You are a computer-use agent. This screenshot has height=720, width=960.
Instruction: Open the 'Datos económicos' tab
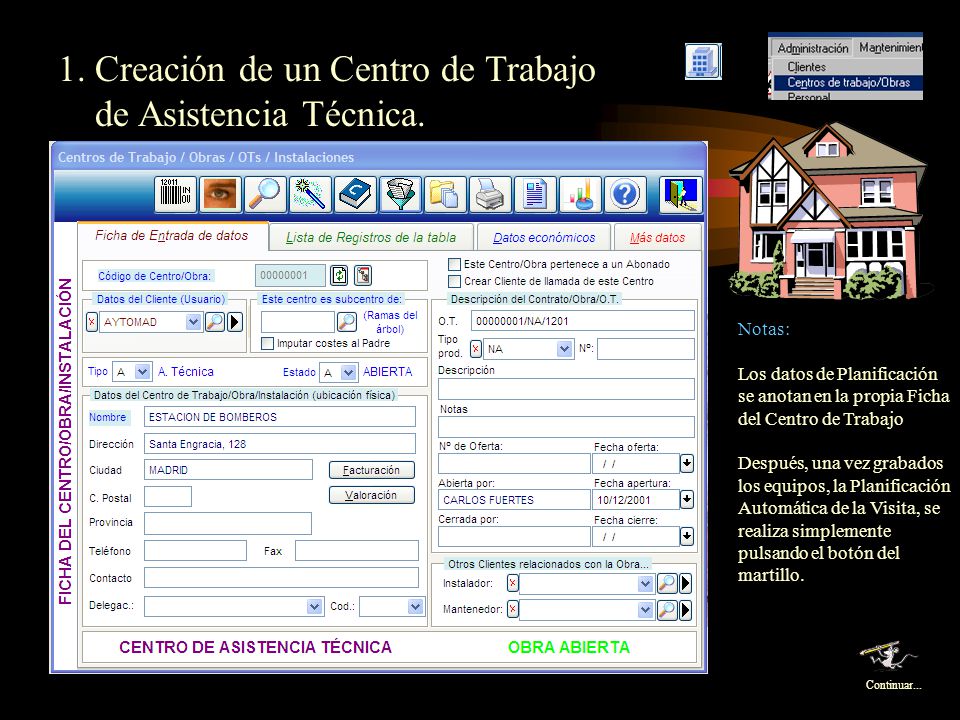[544, 238]
